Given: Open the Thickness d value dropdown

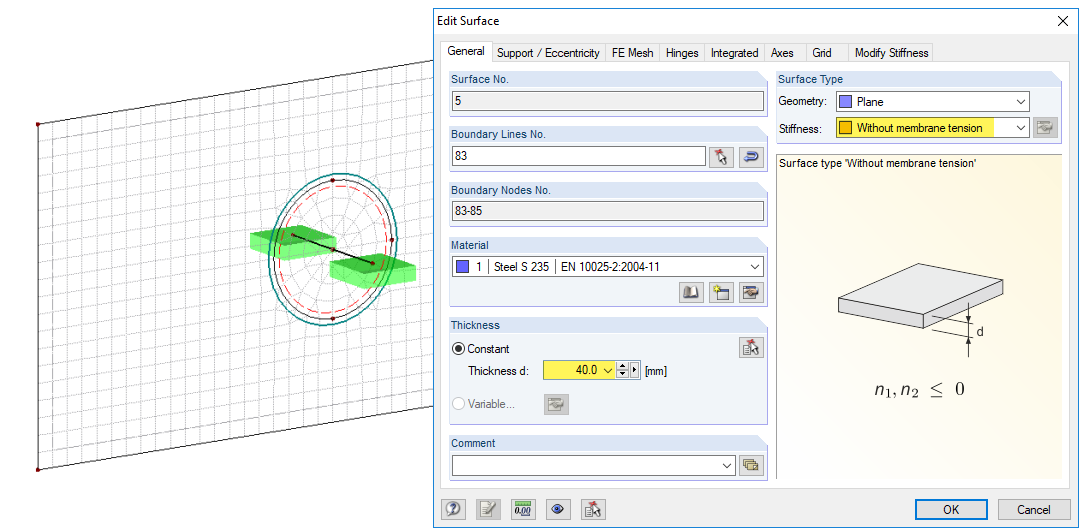Looking at the screenshot, I should [607, 370].
